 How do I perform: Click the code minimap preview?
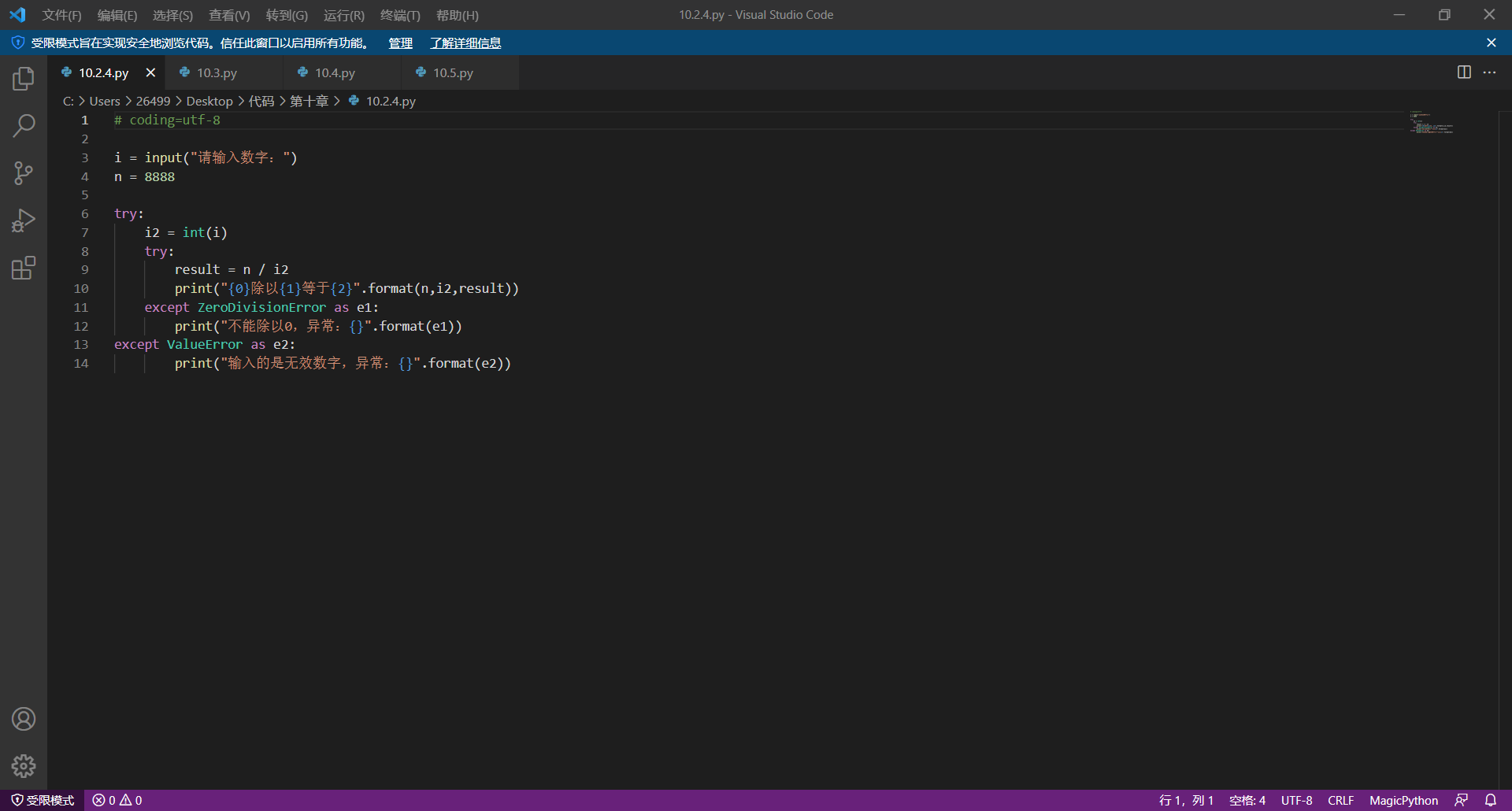point(1432,122)
